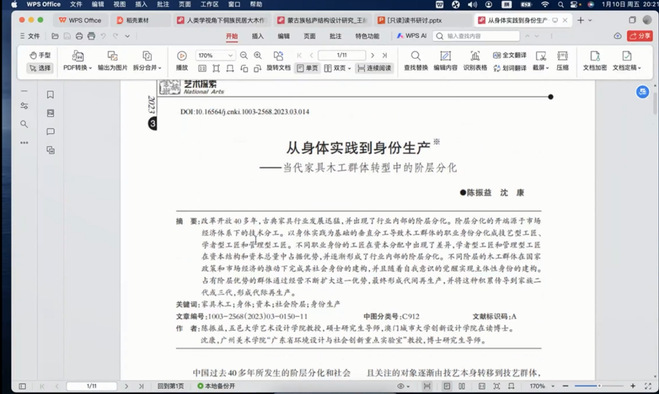Screen dimensions: 659x394
Task: Click the 压缩 compress icon
Action: [x=562, y=61]
